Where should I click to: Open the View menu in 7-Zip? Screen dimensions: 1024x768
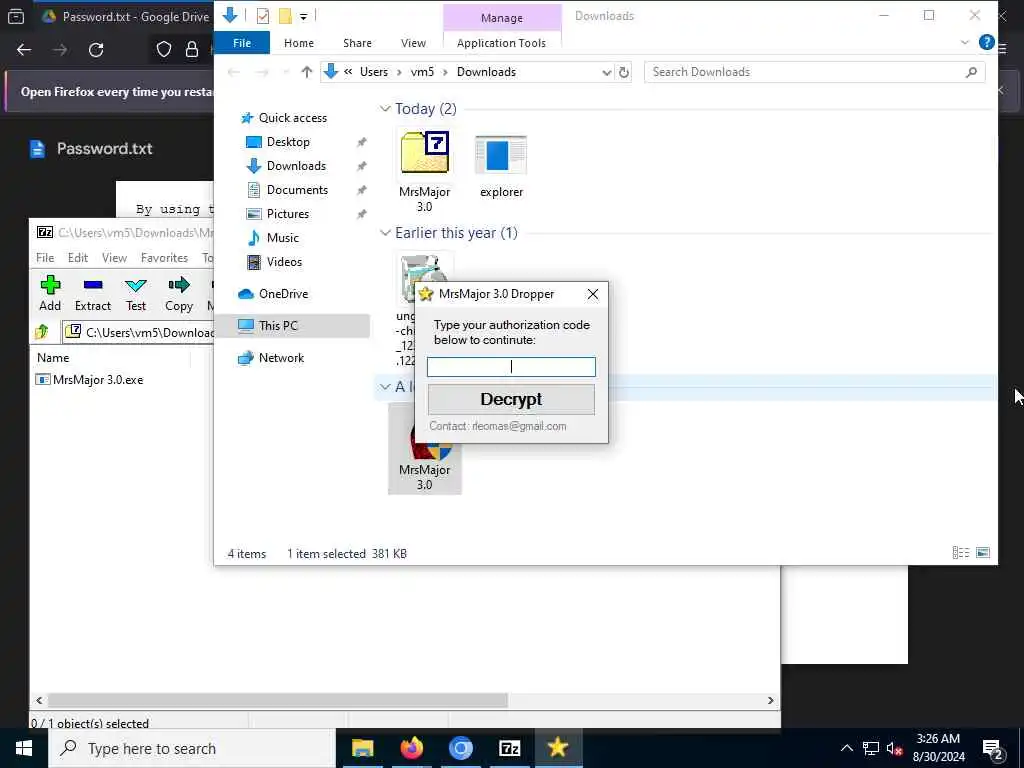pyautogui.click(x=114, y=258)
